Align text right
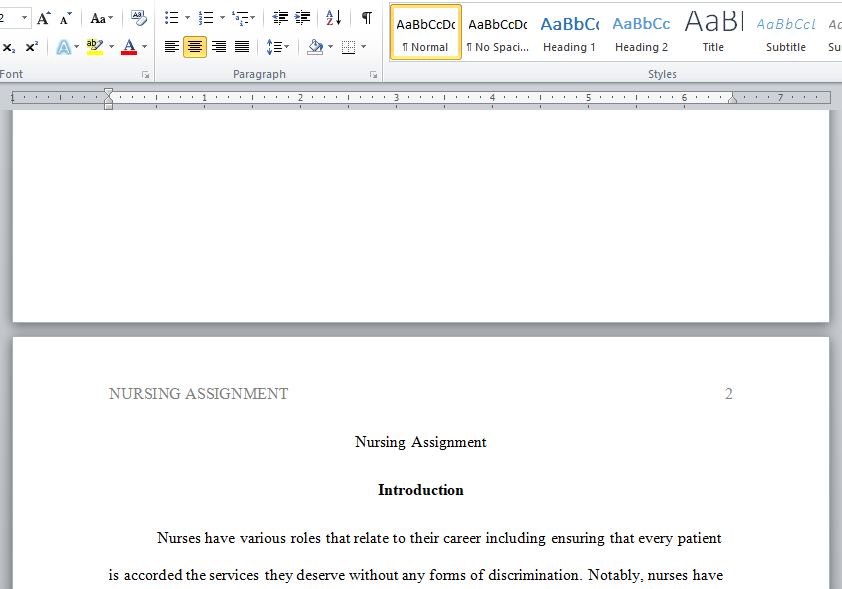The image size is (842, 589). coord(219,47)
